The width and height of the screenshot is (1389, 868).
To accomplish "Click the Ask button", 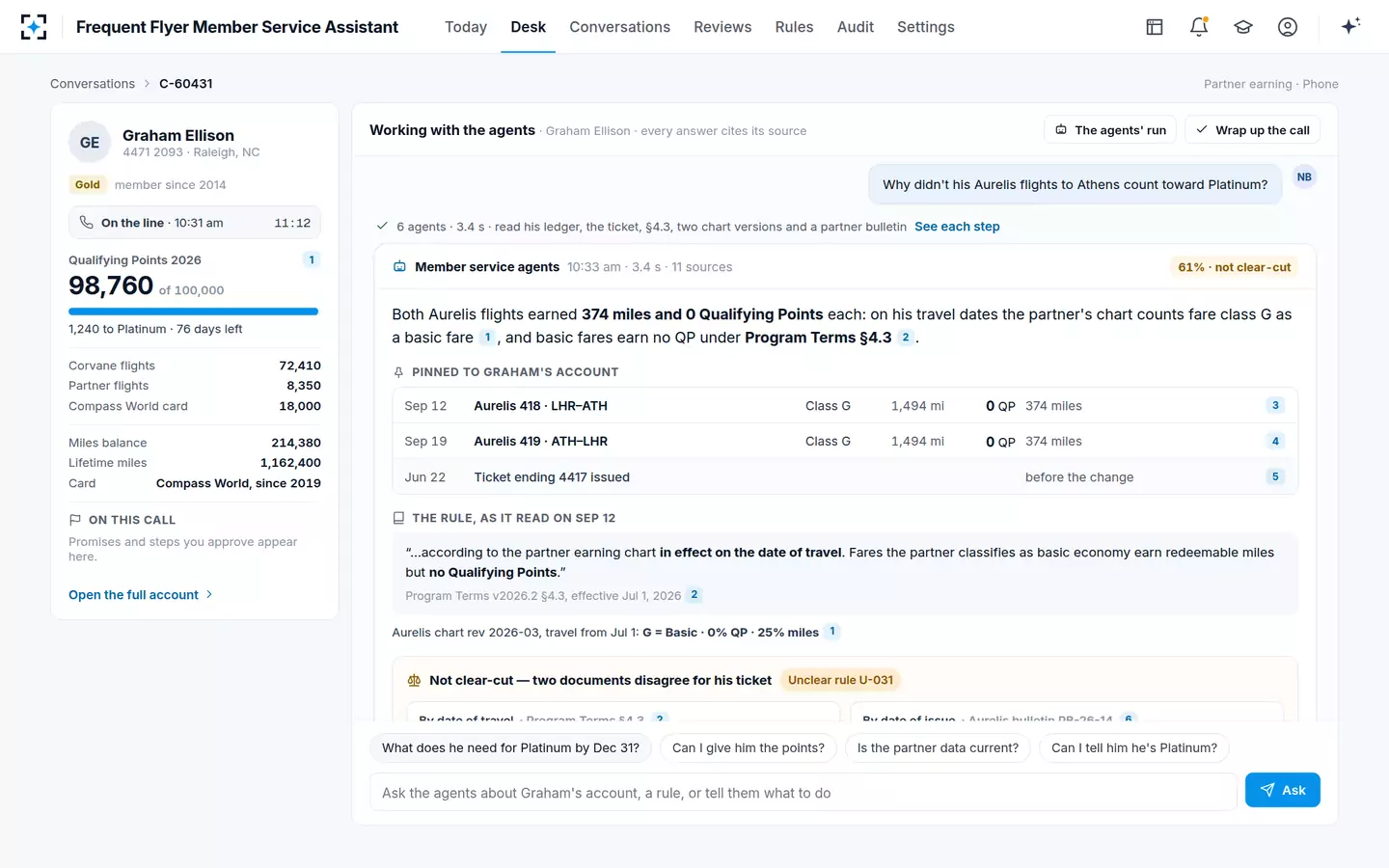I will tap(1283, 791).
